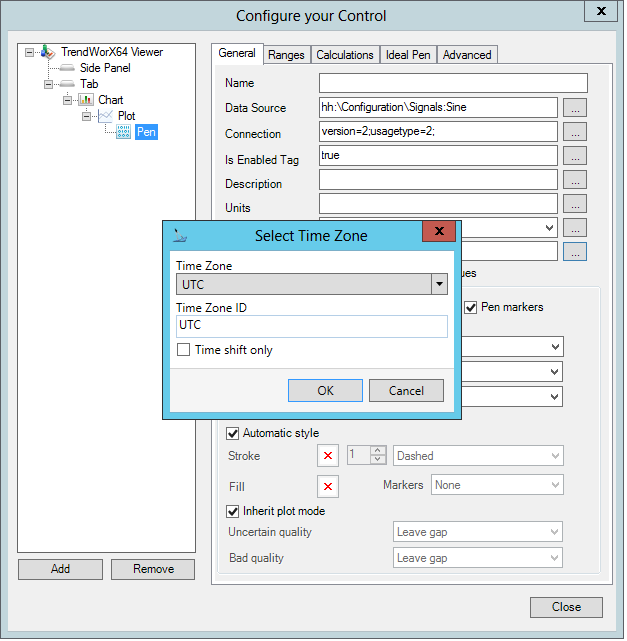Open the Time Zone dropdown

(x=438, y=285)
